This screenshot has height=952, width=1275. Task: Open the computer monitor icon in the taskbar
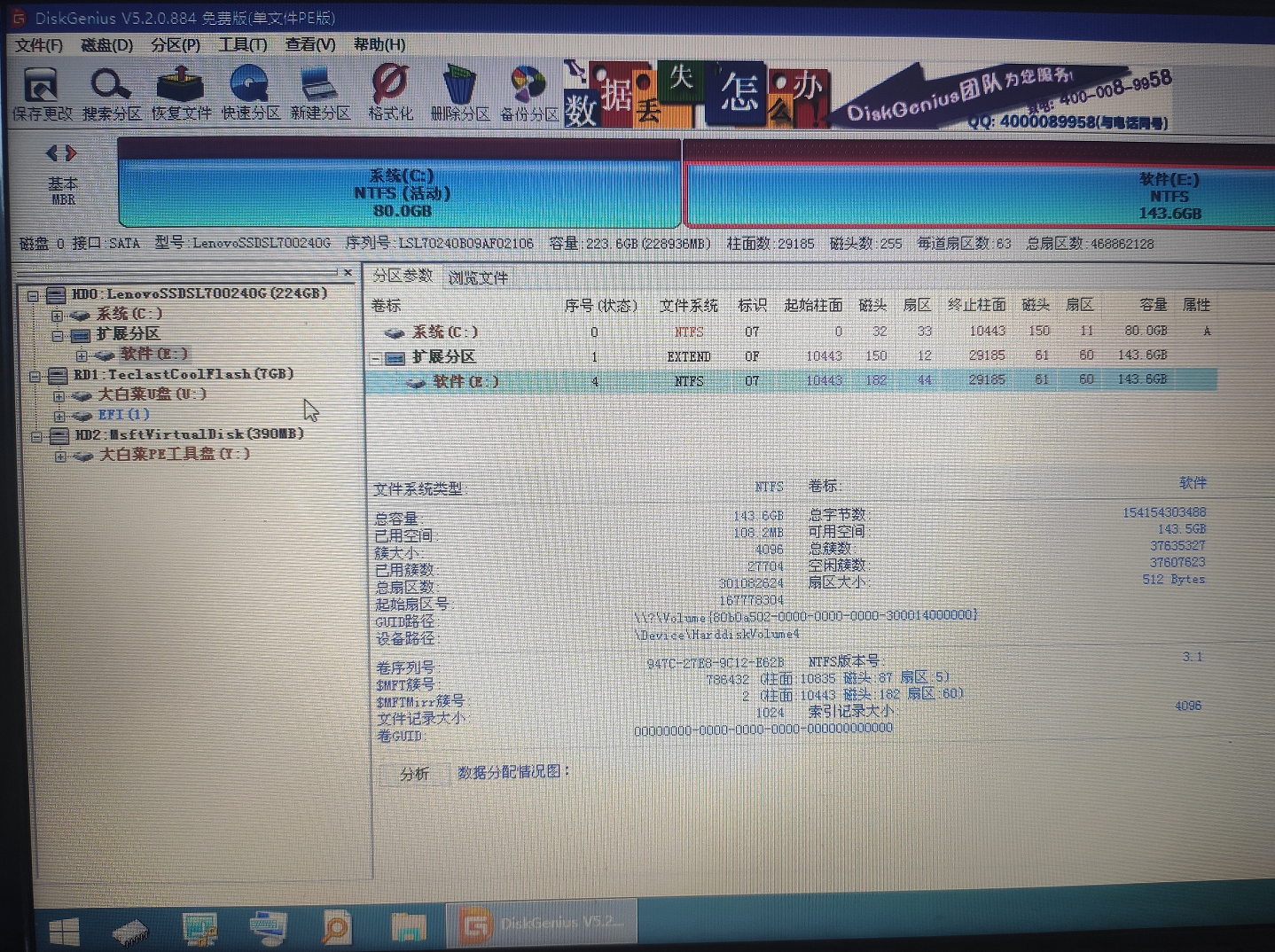199,929
